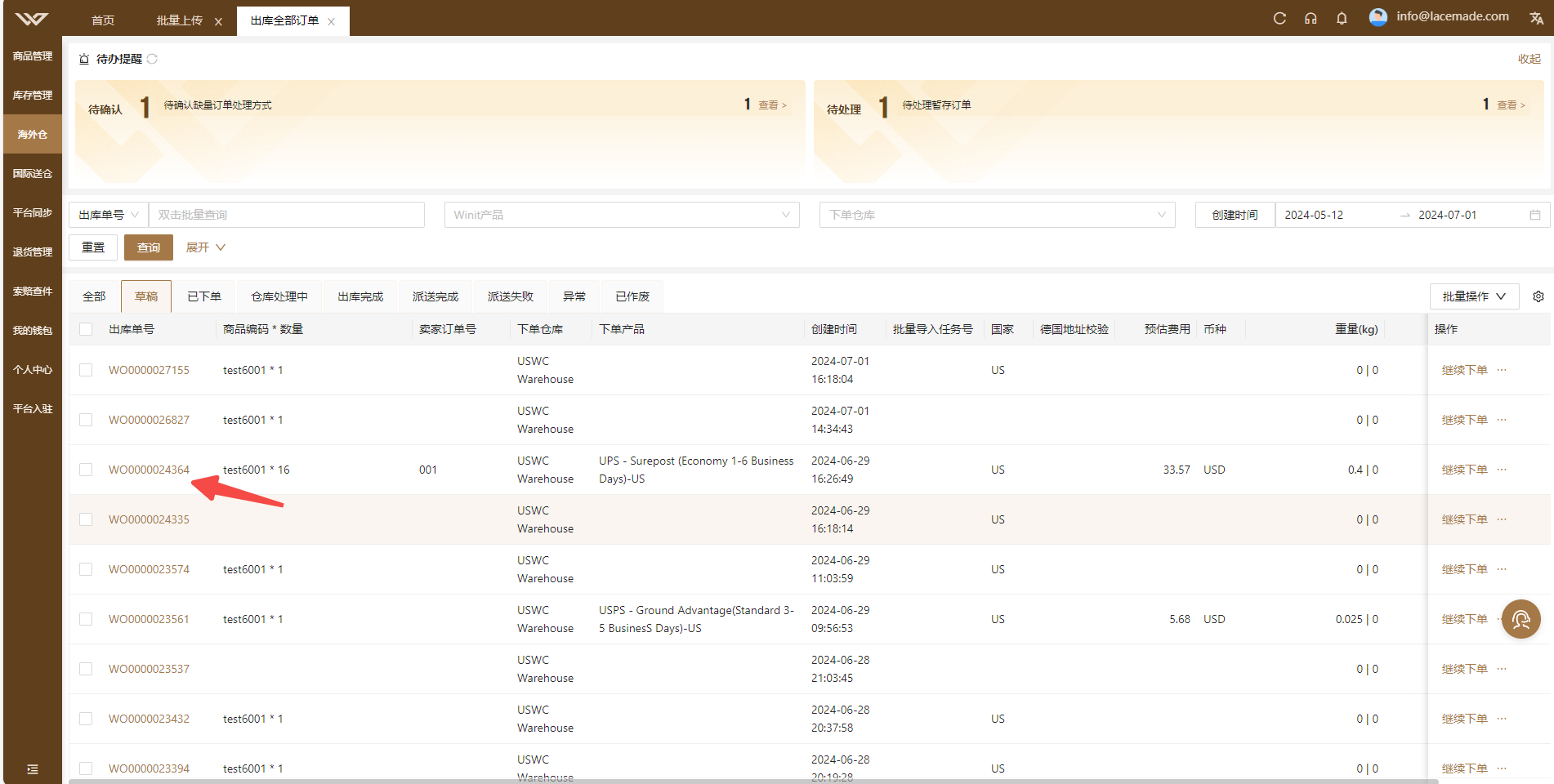The width and height of the screenshot is (1554, 784).
Task: Switch to the 全部 orders tab
Action: pyautogui.click(x=94, y=296)
